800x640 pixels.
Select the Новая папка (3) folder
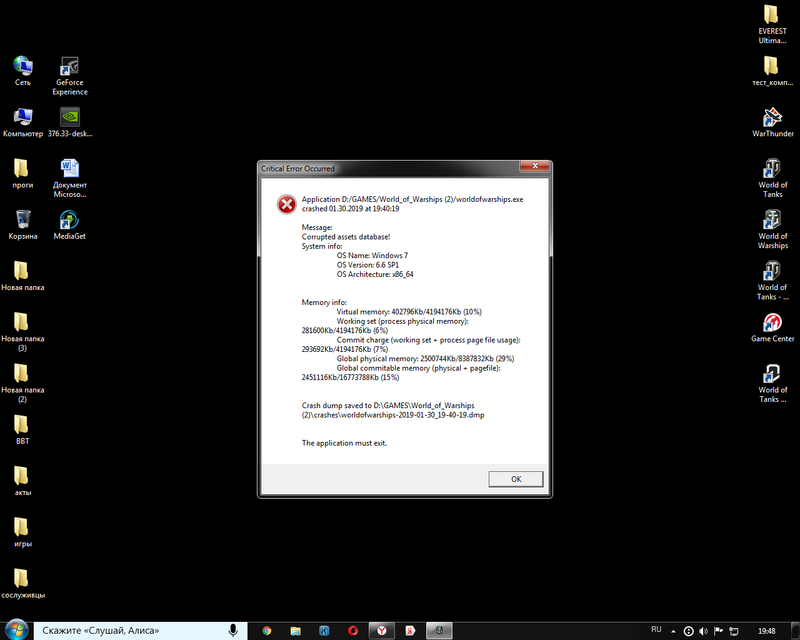point(22,332)
